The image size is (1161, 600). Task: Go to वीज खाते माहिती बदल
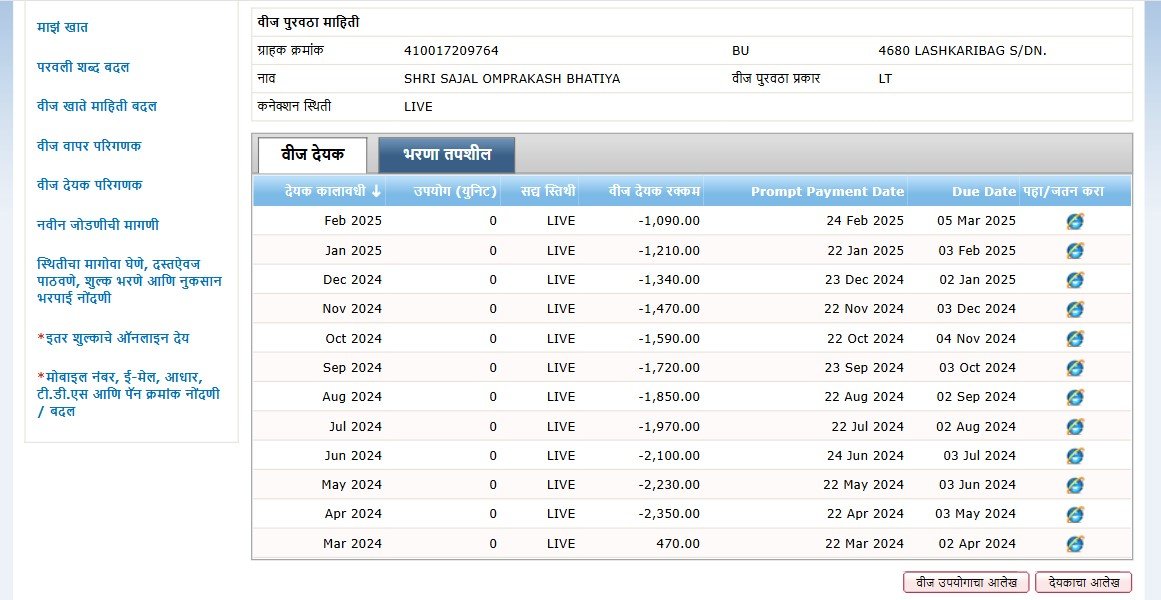click(97, 106)
